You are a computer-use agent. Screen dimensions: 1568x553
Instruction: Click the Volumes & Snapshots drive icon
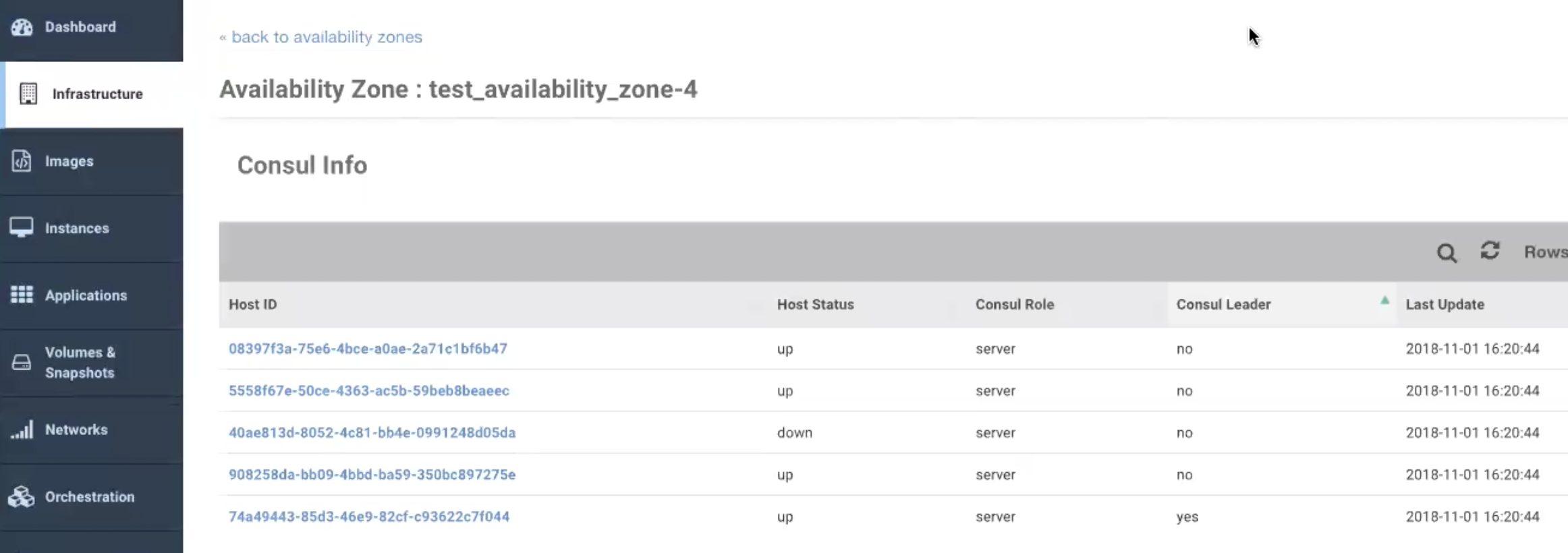click(22, 362)
